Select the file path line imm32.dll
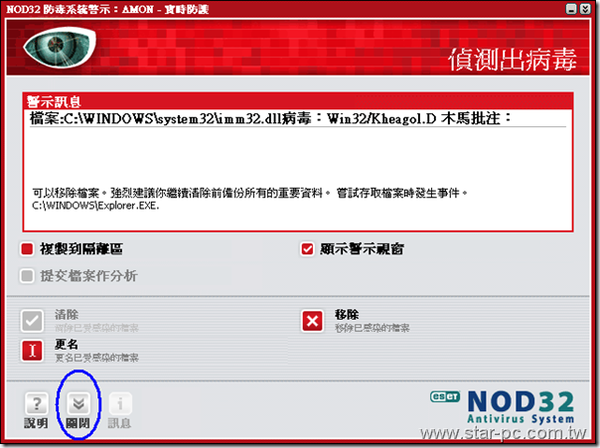This screenshot has height=448, width=600. click(270, 119)
